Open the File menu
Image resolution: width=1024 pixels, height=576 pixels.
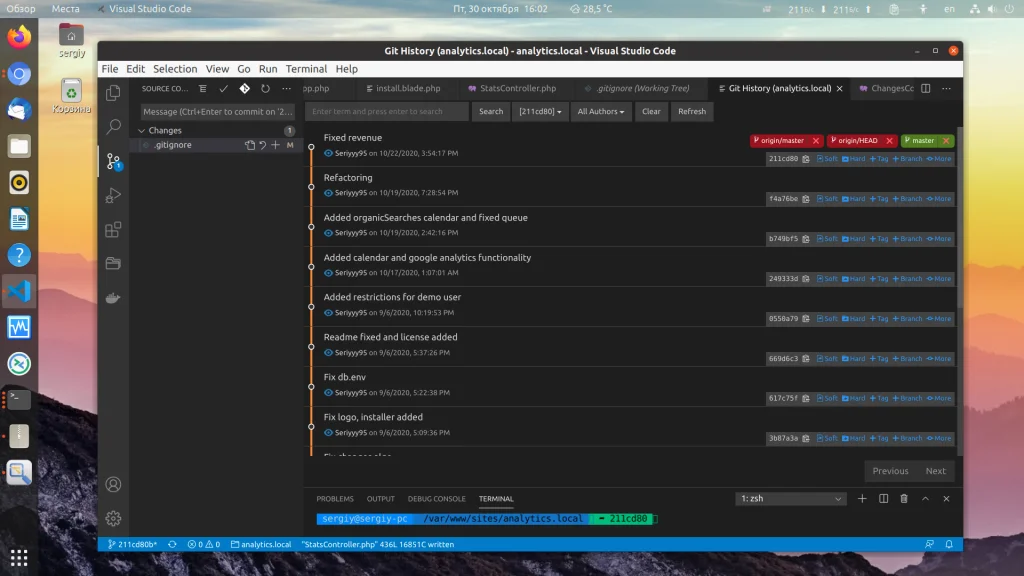click(110, 69)
